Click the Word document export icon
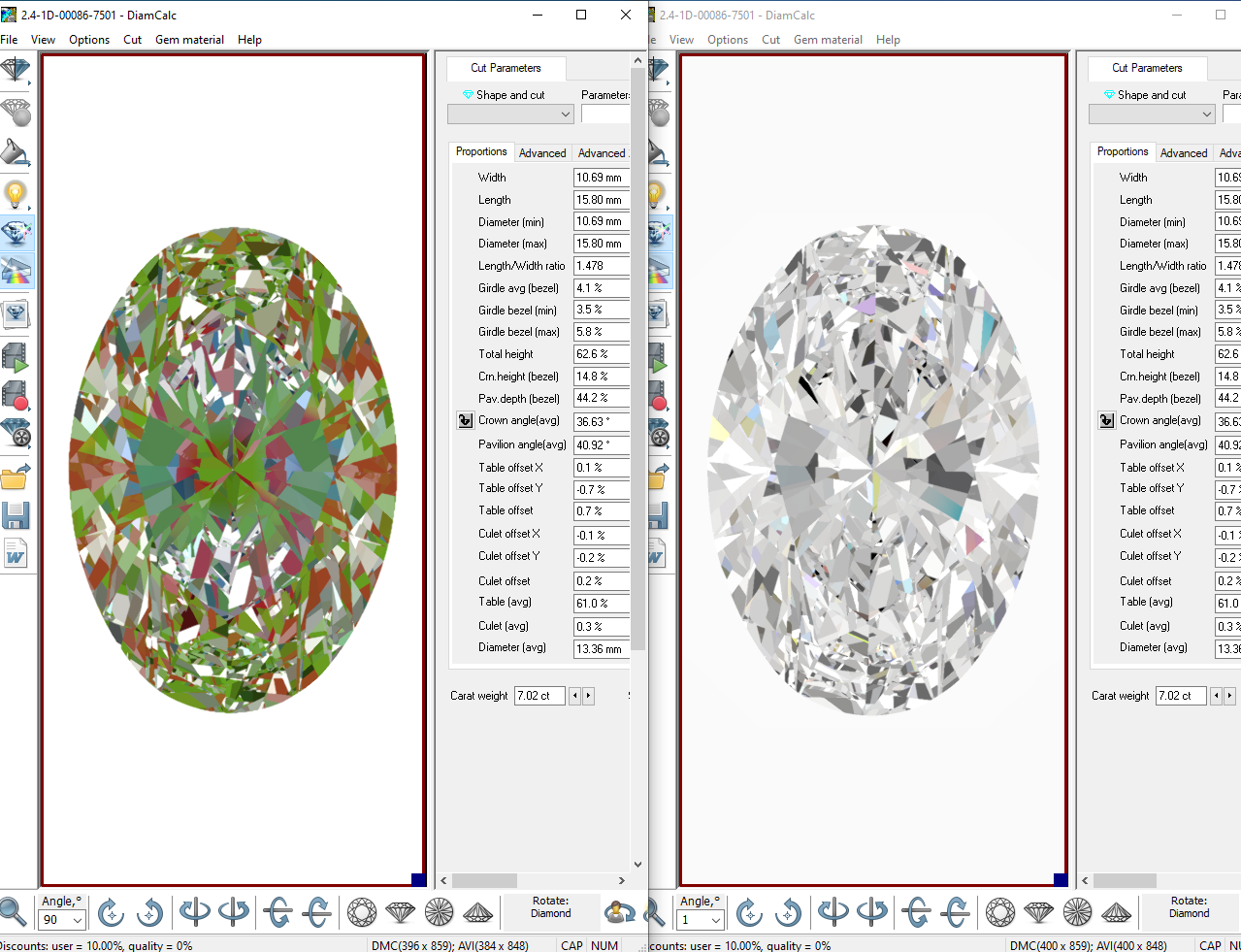 [16, 554]
